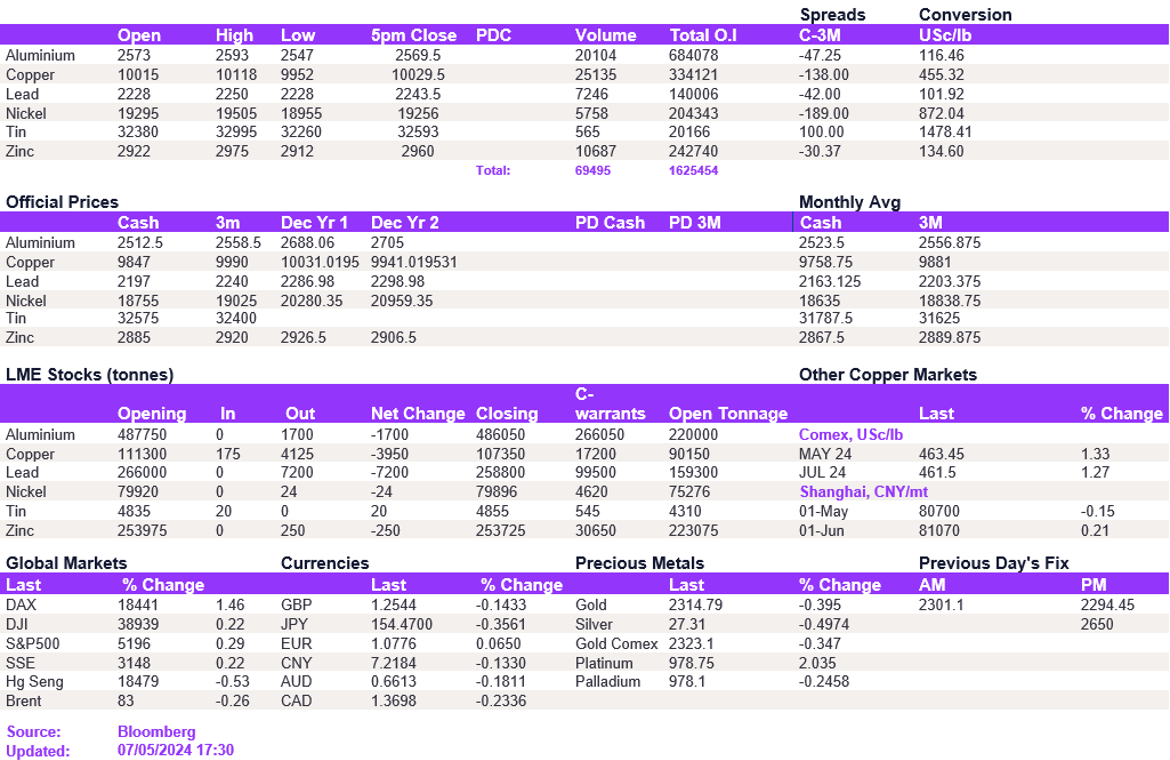Click total volume figure 69495
1170x760 pixels.
592,171
